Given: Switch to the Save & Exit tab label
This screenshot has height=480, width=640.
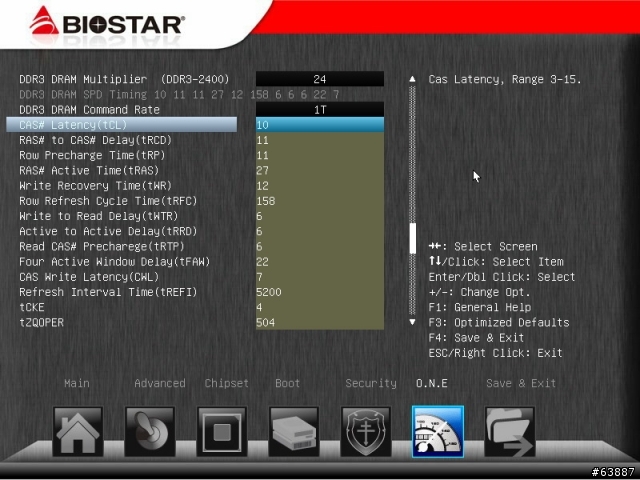Looking at the screenshot, I should (x=521, y=383).
